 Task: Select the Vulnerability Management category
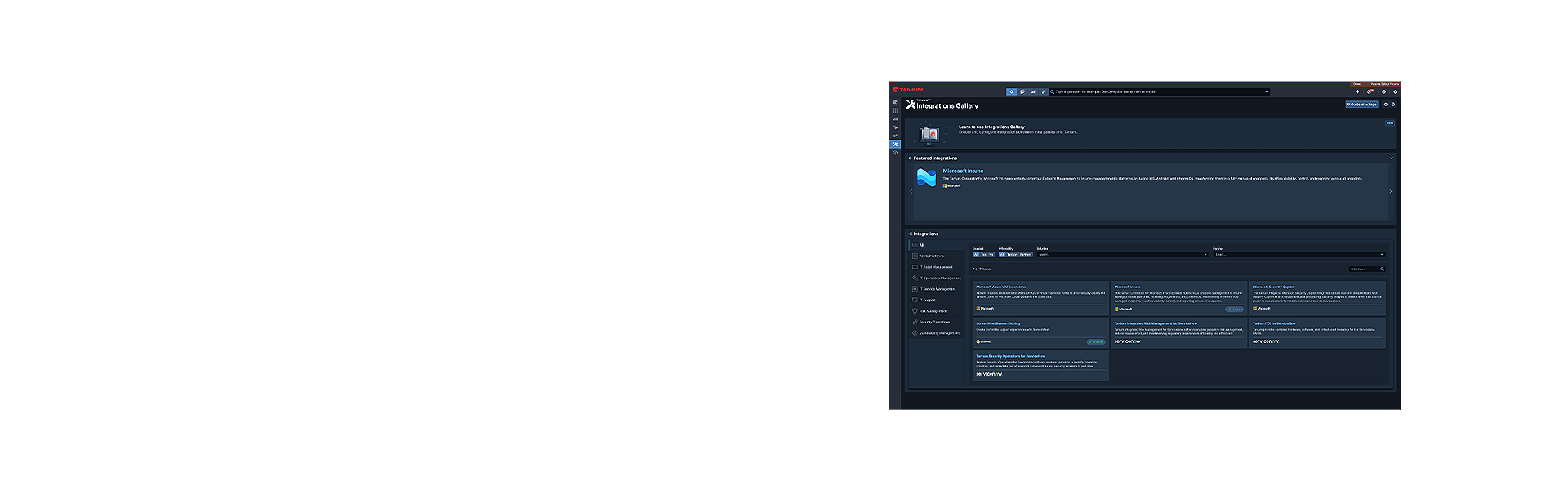(937, 333)
